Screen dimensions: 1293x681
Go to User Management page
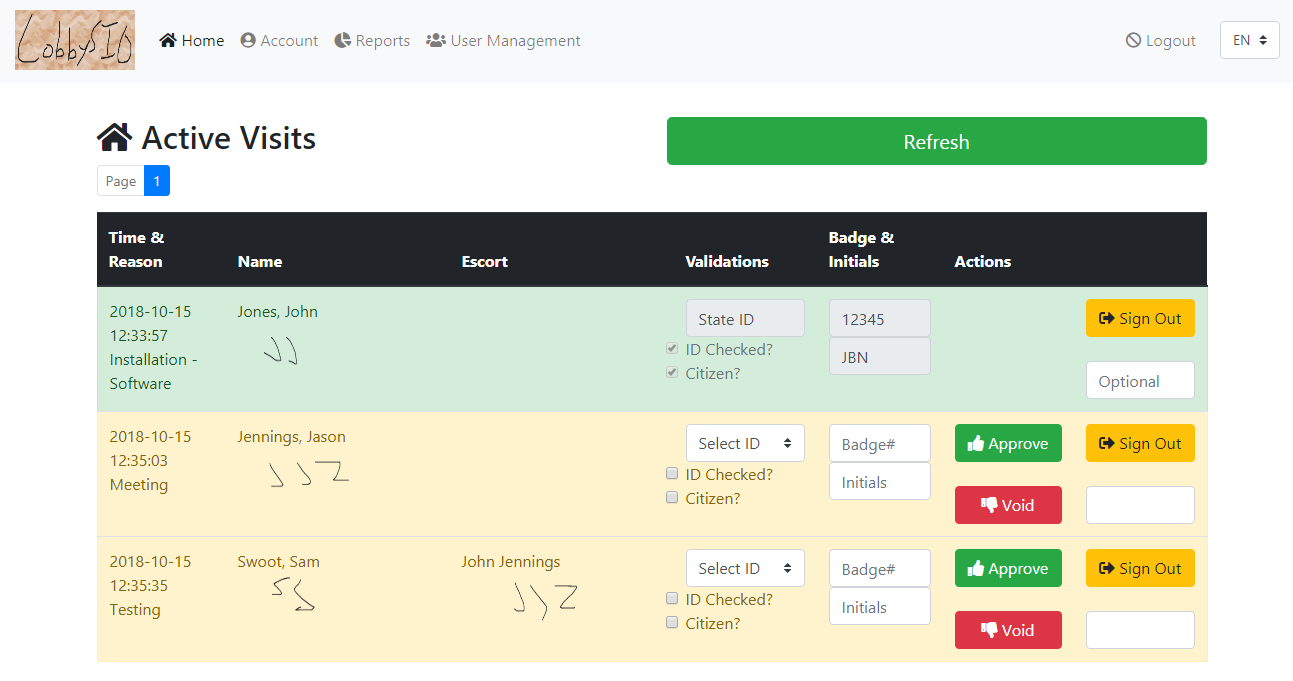pos(515,41)
